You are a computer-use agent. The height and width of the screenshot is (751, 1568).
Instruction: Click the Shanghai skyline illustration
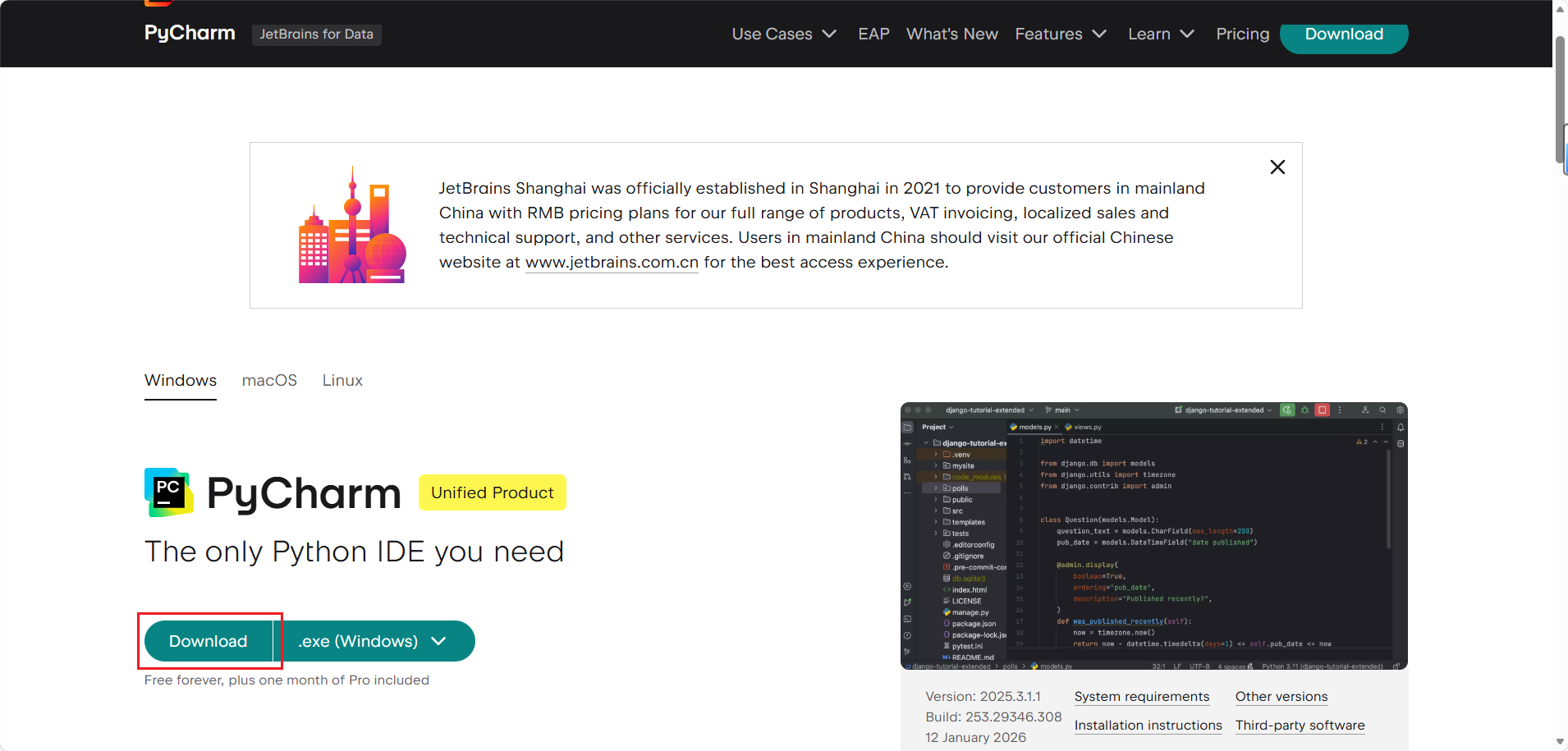coord(352,226)
